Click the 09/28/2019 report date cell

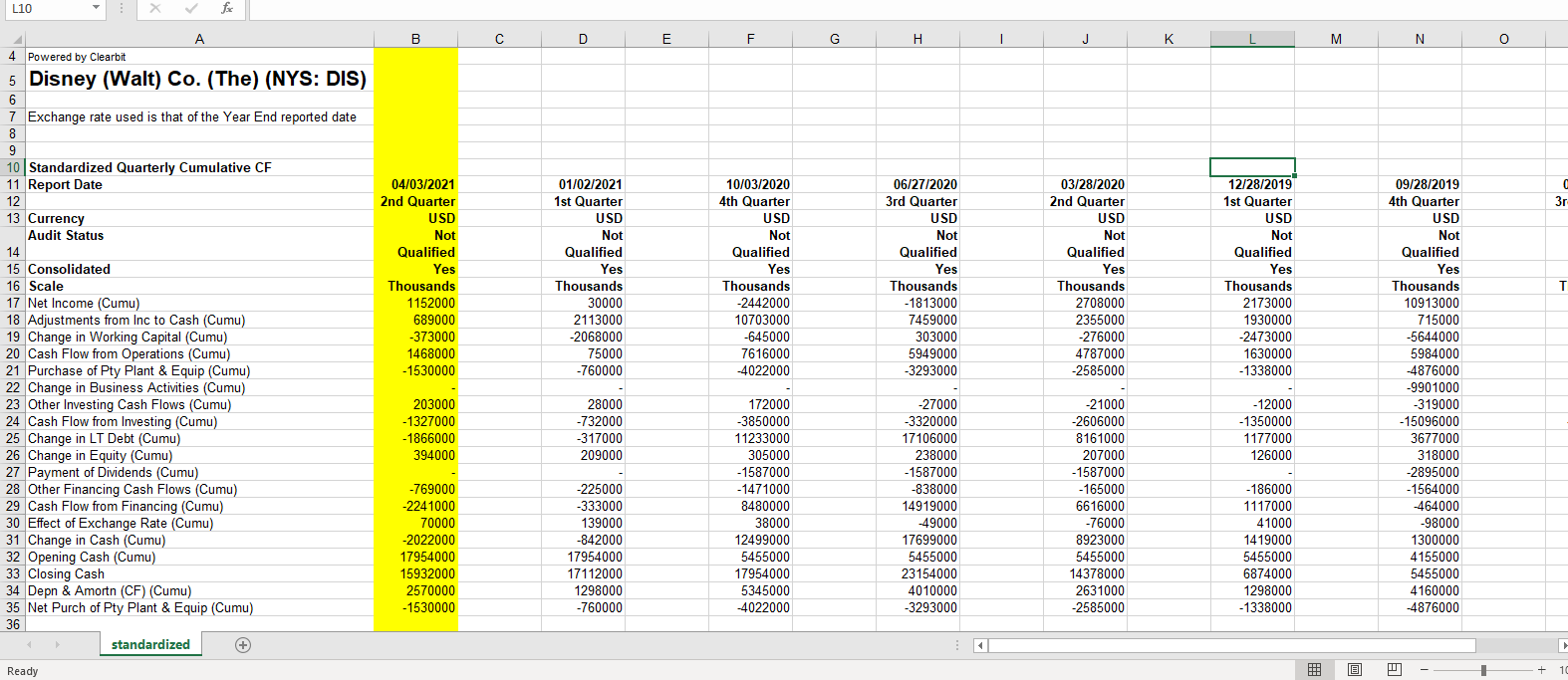pyautogui.click(x=1420, y=184)
